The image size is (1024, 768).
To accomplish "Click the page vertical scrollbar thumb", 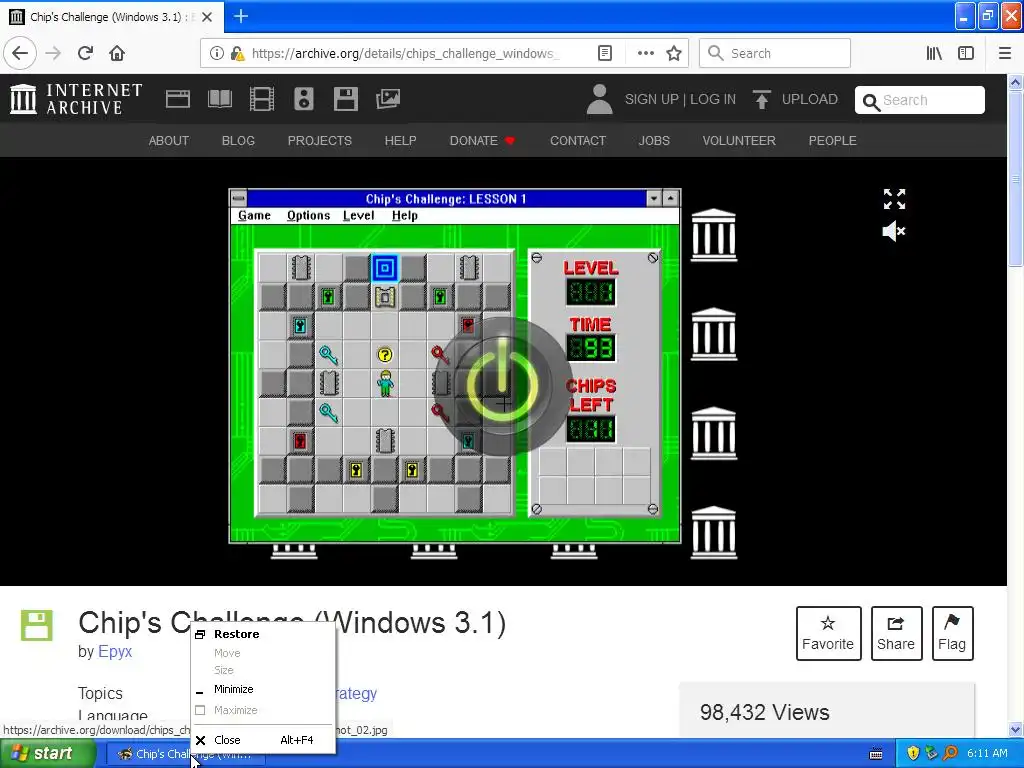I will (1015, 180).
